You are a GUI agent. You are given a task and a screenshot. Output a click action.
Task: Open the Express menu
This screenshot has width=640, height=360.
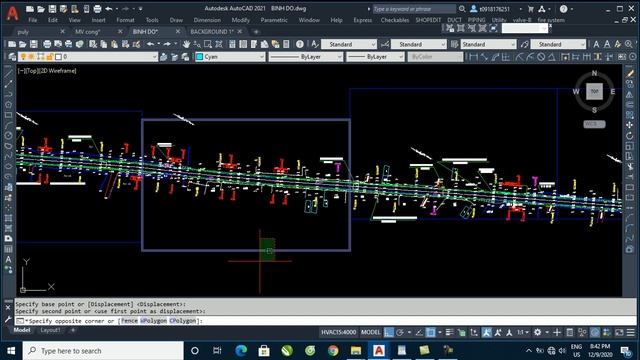362,20
